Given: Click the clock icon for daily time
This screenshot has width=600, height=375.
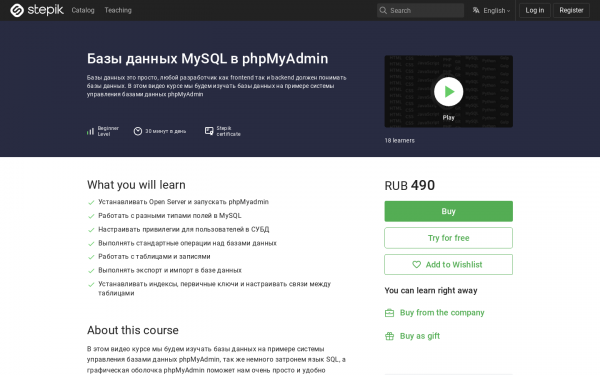Looking at the screenshot, I should 138,131.
